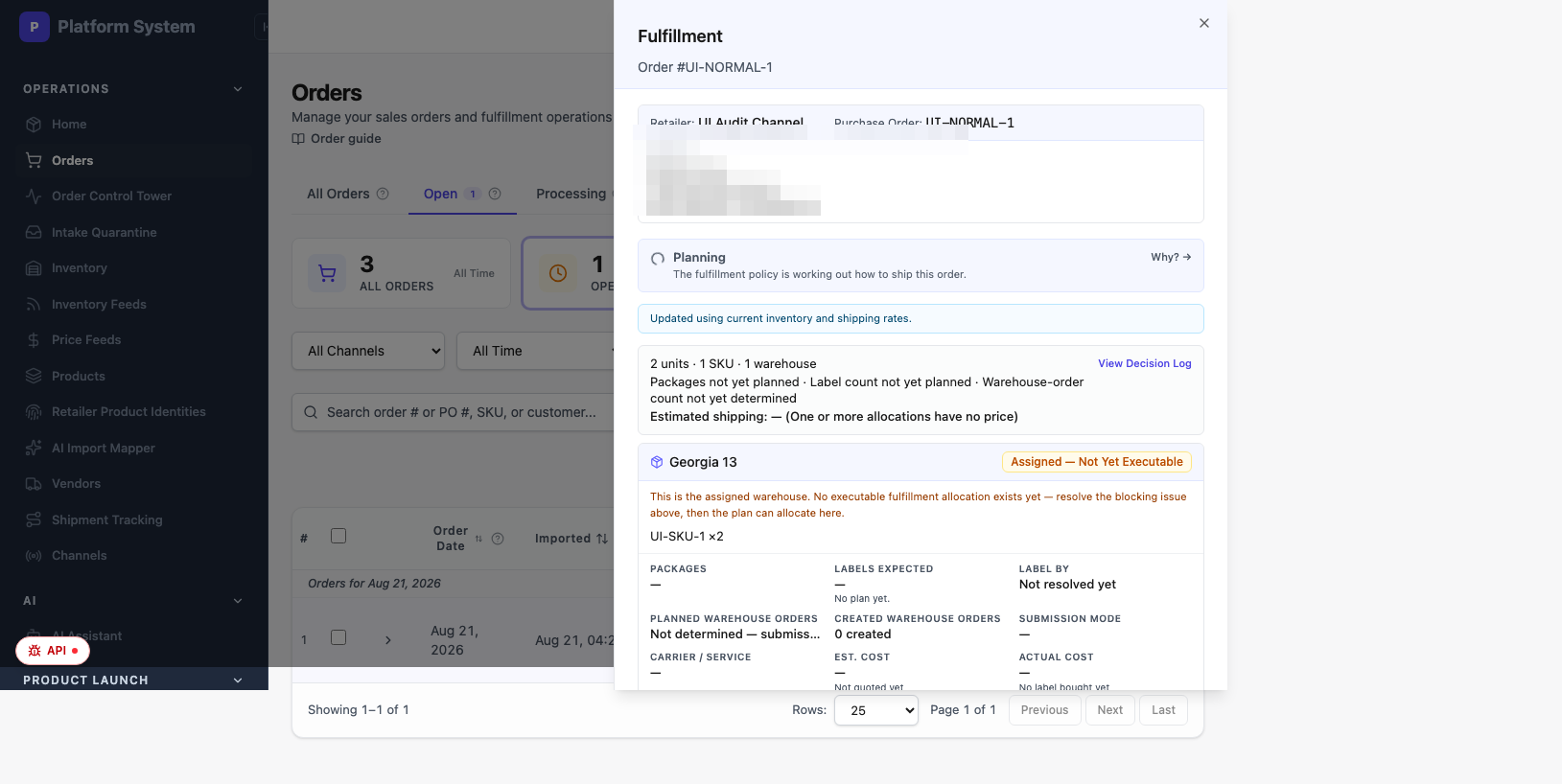Click the View Decision Log link

[1145, 363]
